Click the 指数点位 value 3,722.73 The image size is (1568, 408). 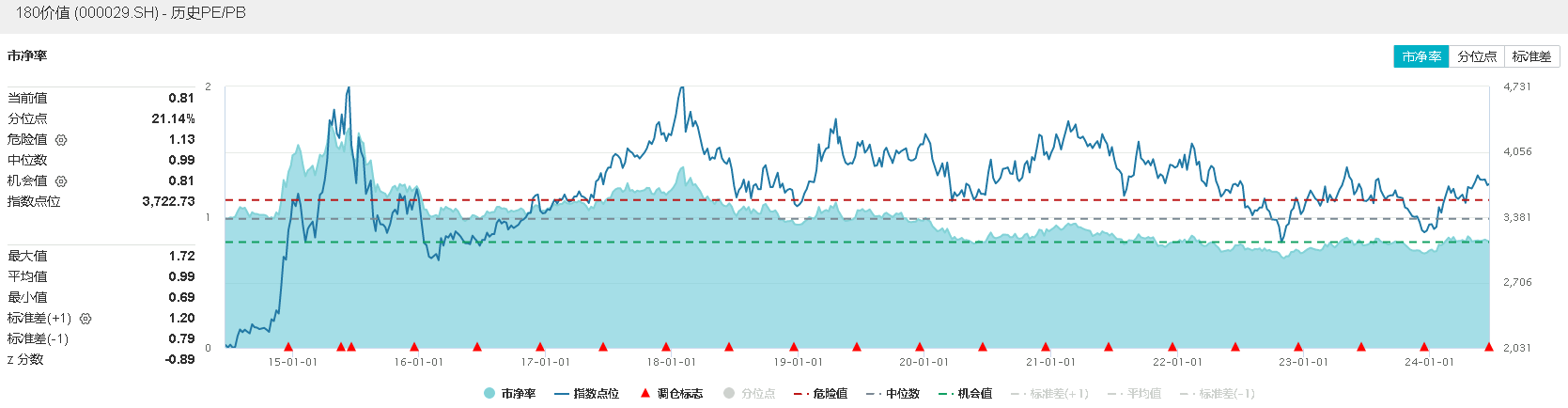[168, 201]
